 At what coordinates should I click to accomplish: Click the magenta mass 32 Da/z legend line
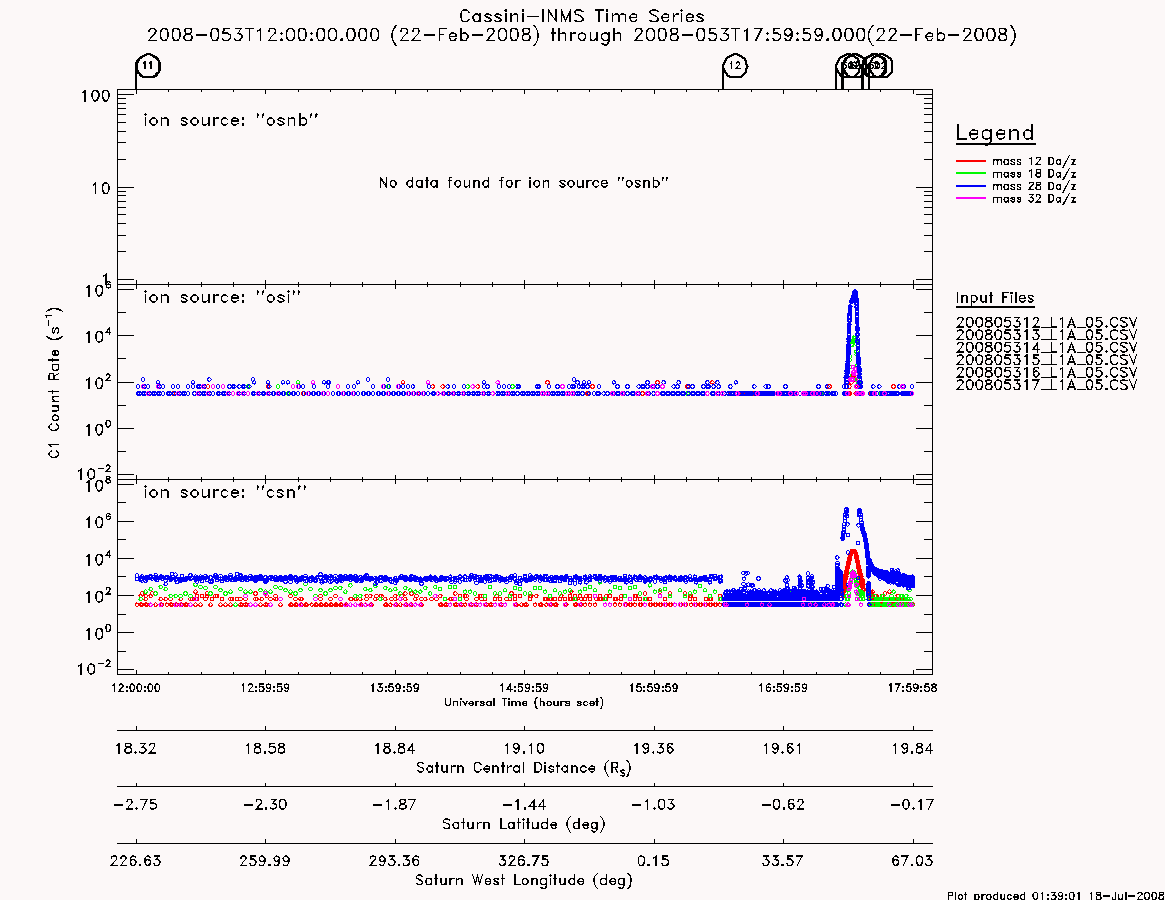pos(970,199)
